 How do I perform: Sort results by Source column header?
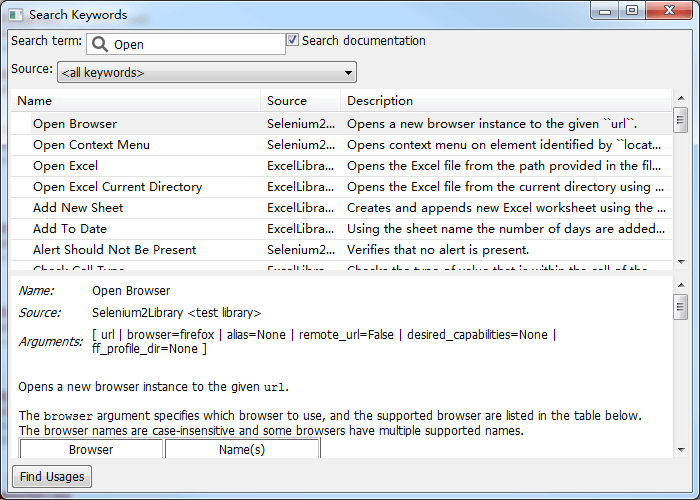[x=300, y=100]
